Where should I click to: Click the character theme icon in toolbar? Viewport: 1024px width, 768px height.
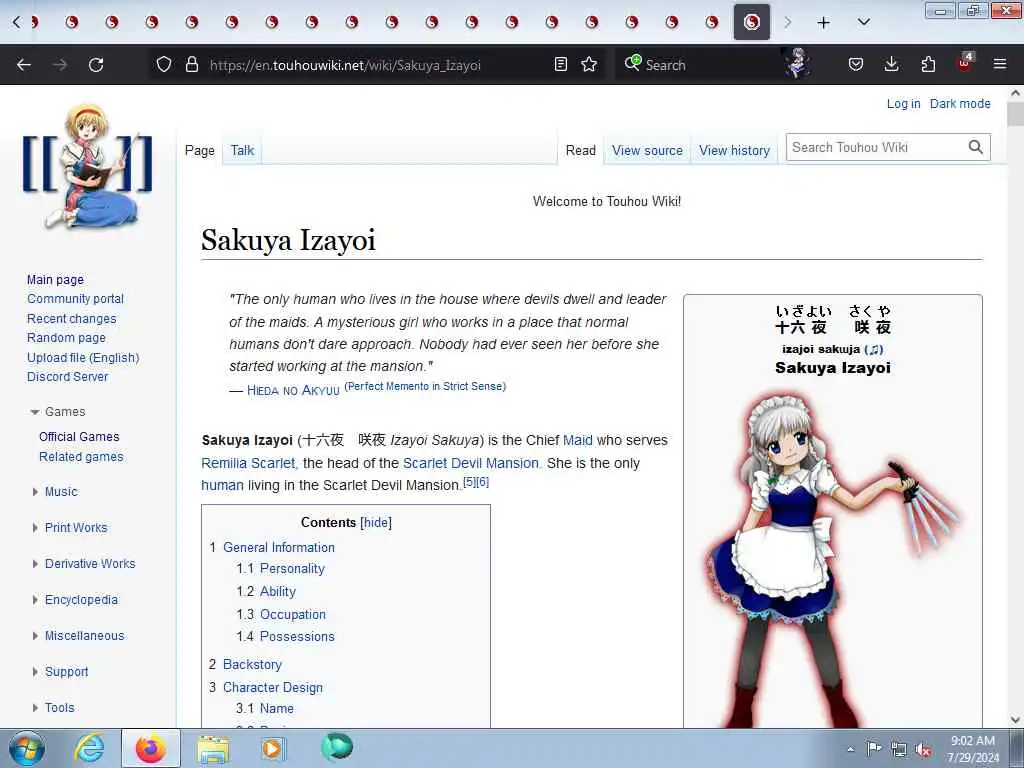click(797, 63)
